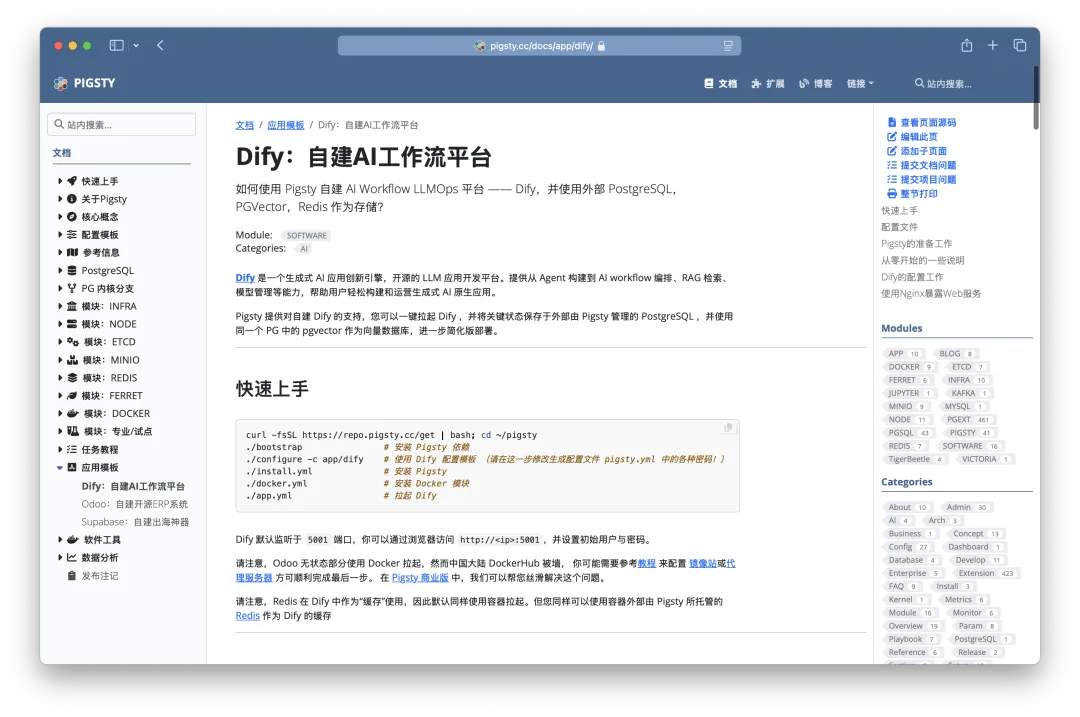This screenshot has width=1080, height=717.
Task: Show tab overview icon
Action: pyautogui.click(x=1019, y=45)
